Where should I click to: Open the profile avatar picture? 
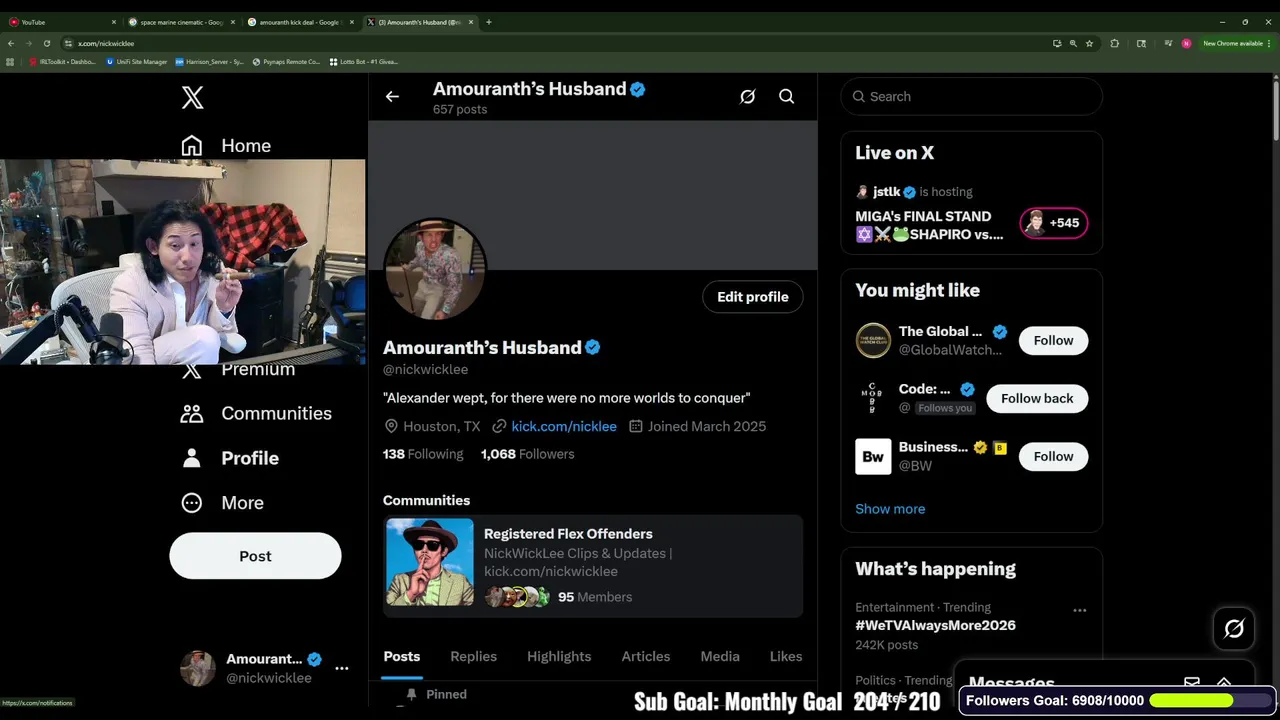click(434, 269)
